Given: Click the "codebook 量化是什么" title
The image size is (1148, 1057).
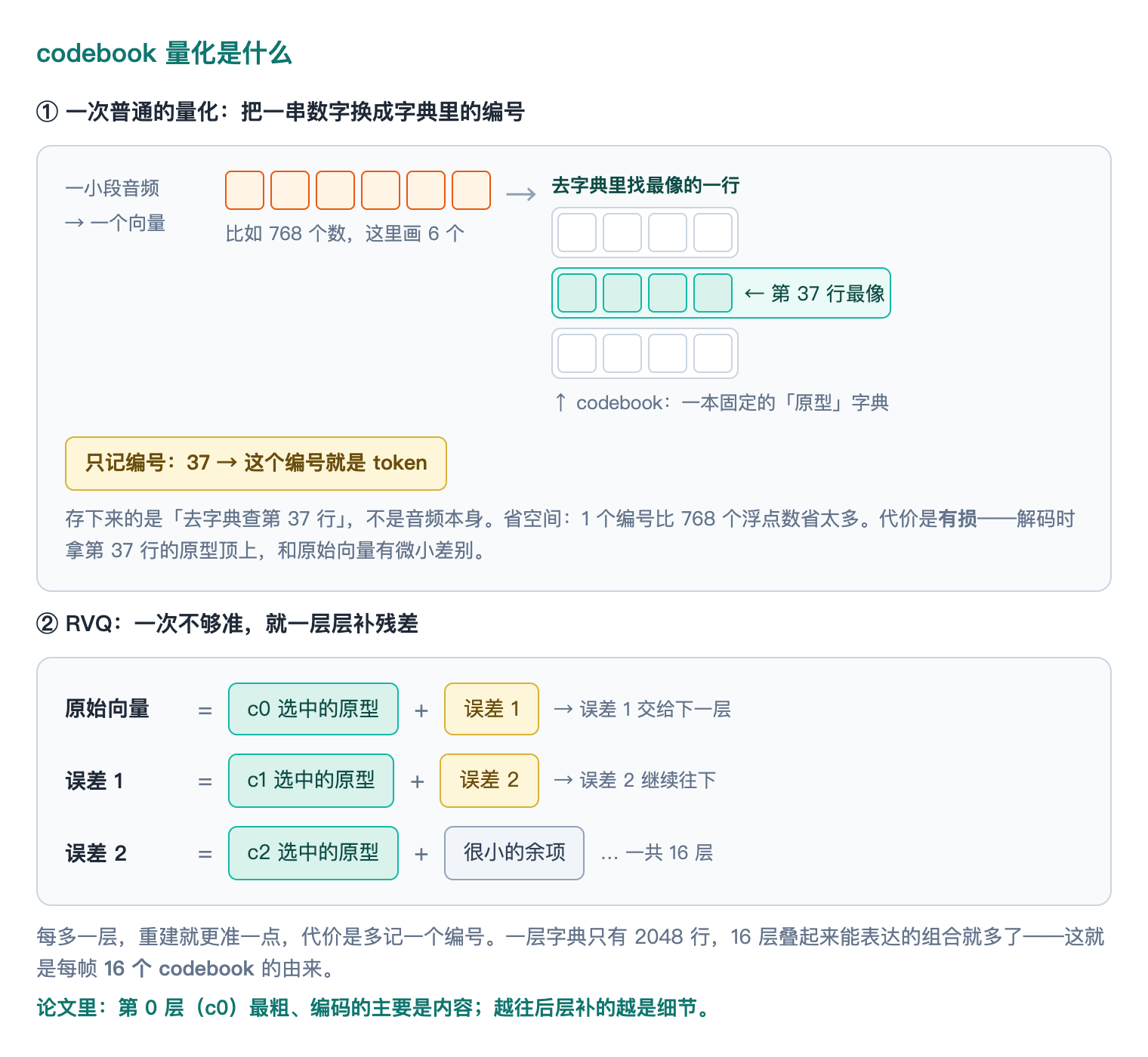Looking at the screenshot, I should coord(164,54).
